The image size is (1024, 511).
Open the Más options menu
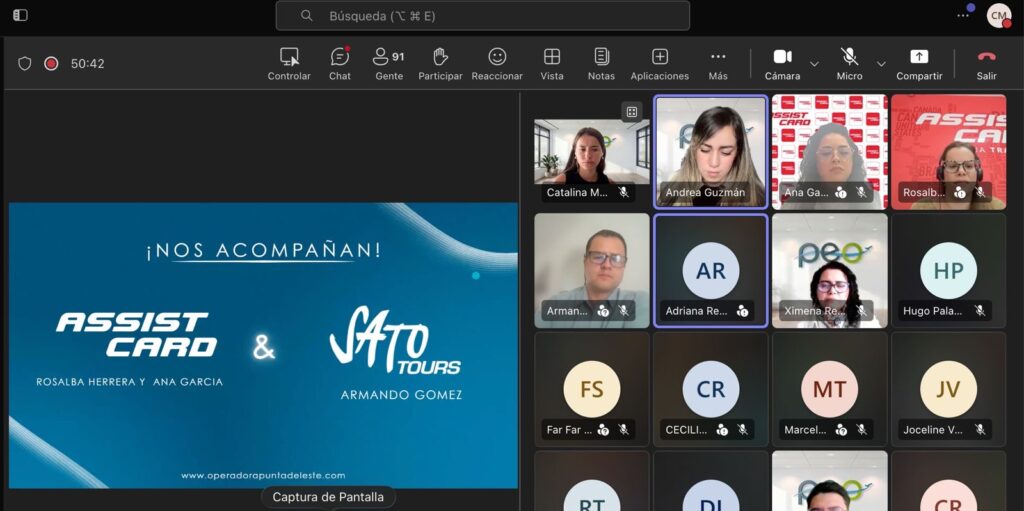click(718, 64)
